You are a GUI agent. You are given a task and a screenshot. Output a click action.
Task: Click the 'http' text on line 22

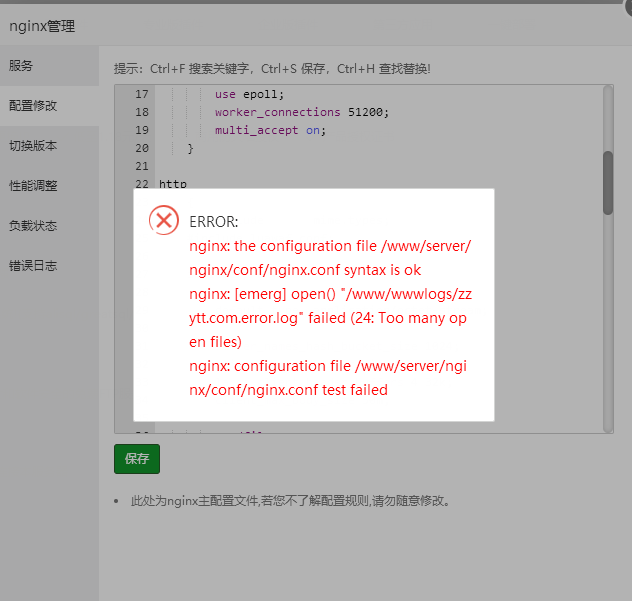[x=173, y=184]
